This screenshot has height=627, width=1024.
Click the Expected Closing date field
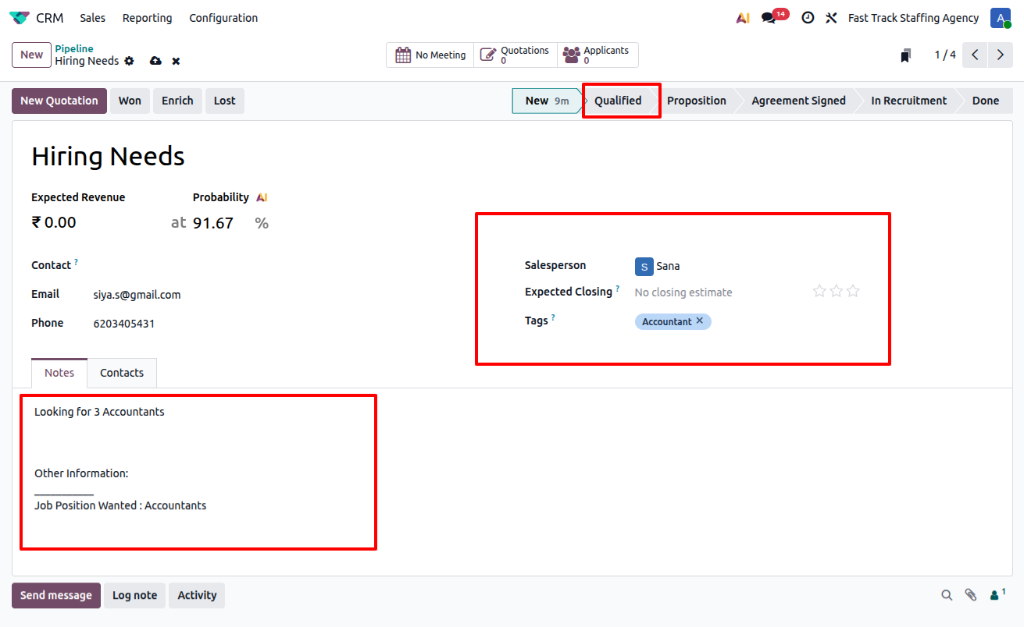click(x=700, y=292)
